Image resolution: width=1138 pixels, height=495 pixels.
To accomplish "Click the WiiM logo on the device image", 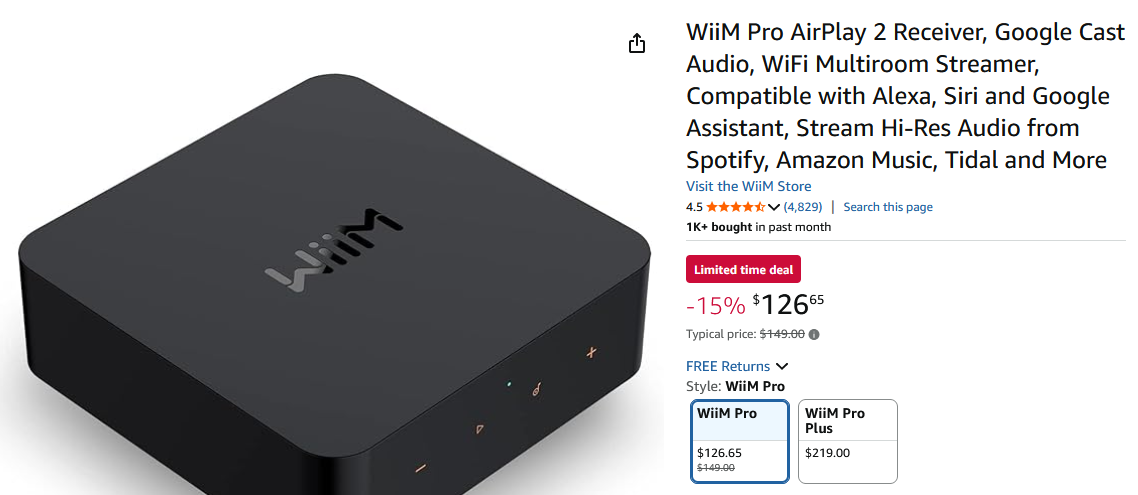I will (x=332, y=252).
